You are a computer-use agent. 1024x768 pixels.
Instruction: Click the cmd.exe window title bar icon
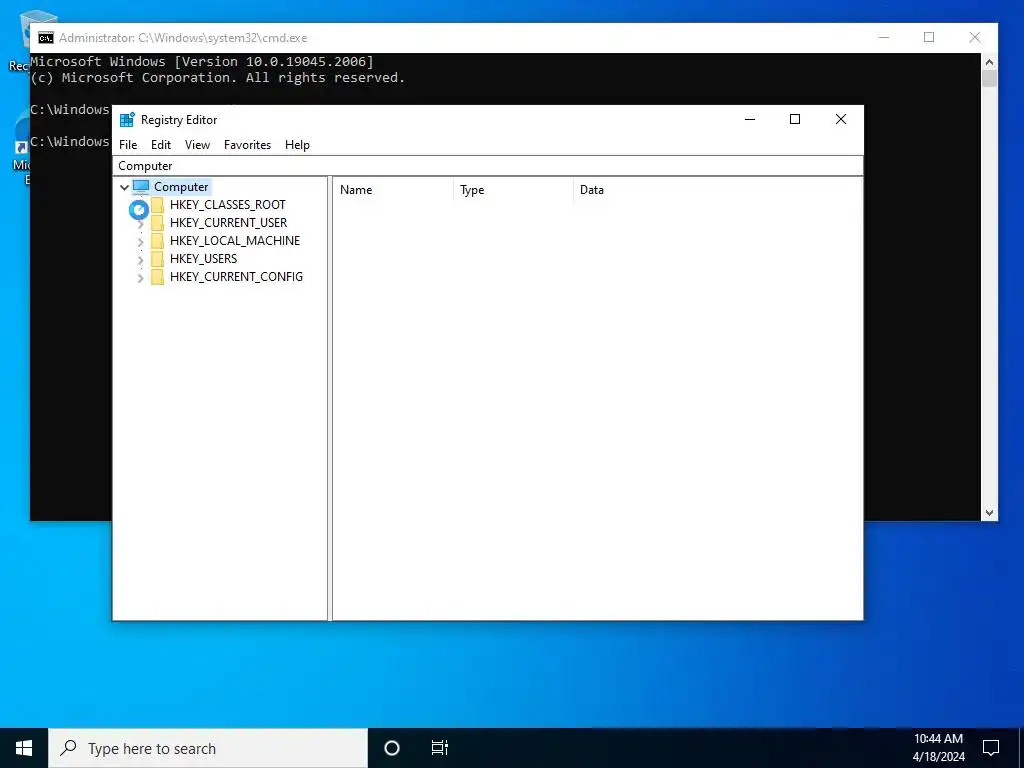point(46,38)
